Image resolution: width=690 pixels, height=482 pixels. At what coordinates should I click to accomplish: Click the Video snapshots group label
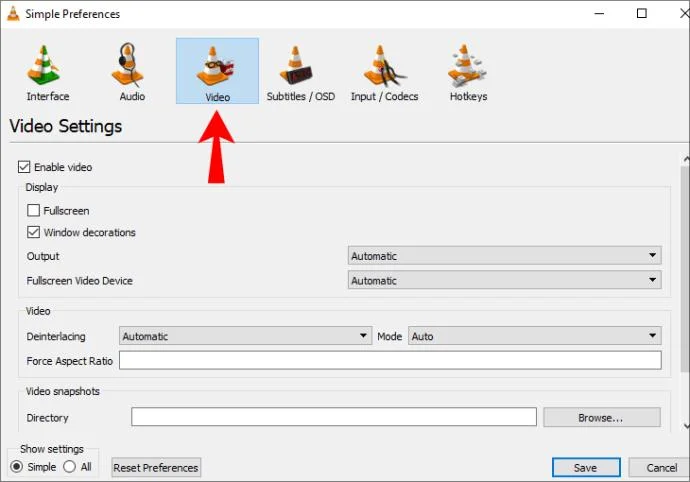pos(62,391)
